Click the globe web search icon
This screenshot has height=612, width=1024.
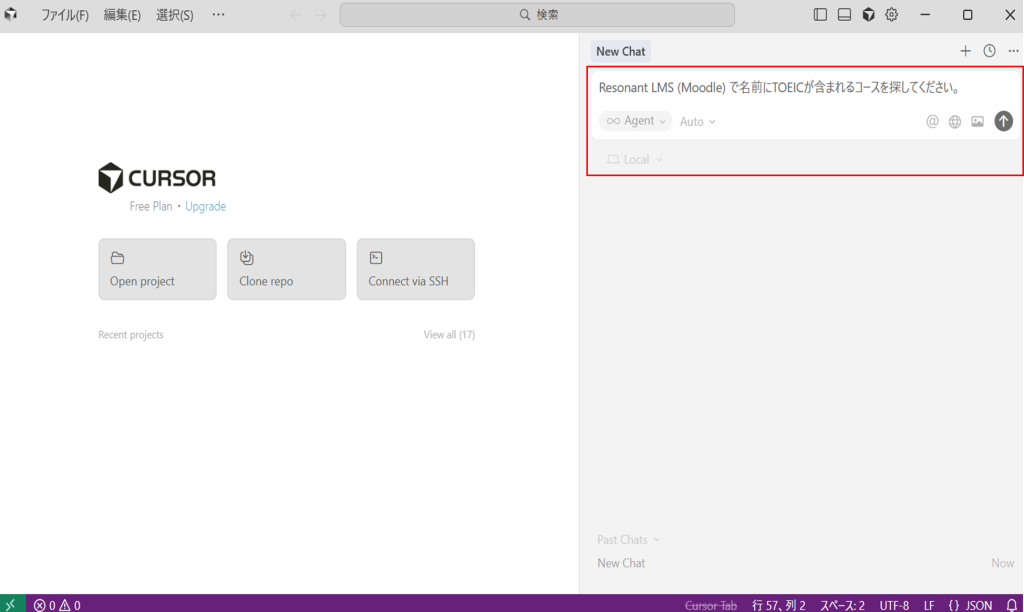(955, 121)
